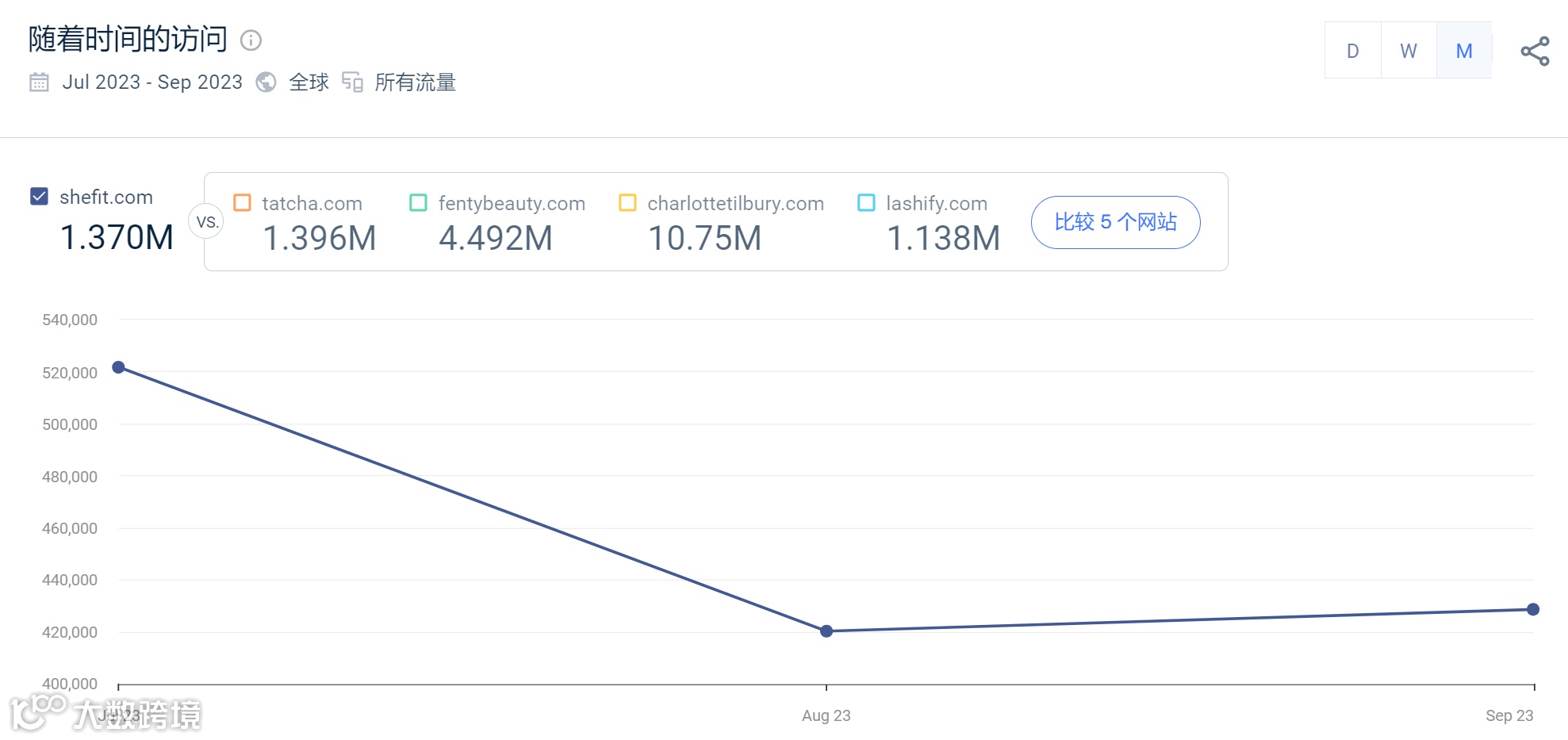This screenshot has height=740, width=1568.
Task: Select the monthly M granularity tab
Action: [x=1464, y=51]
